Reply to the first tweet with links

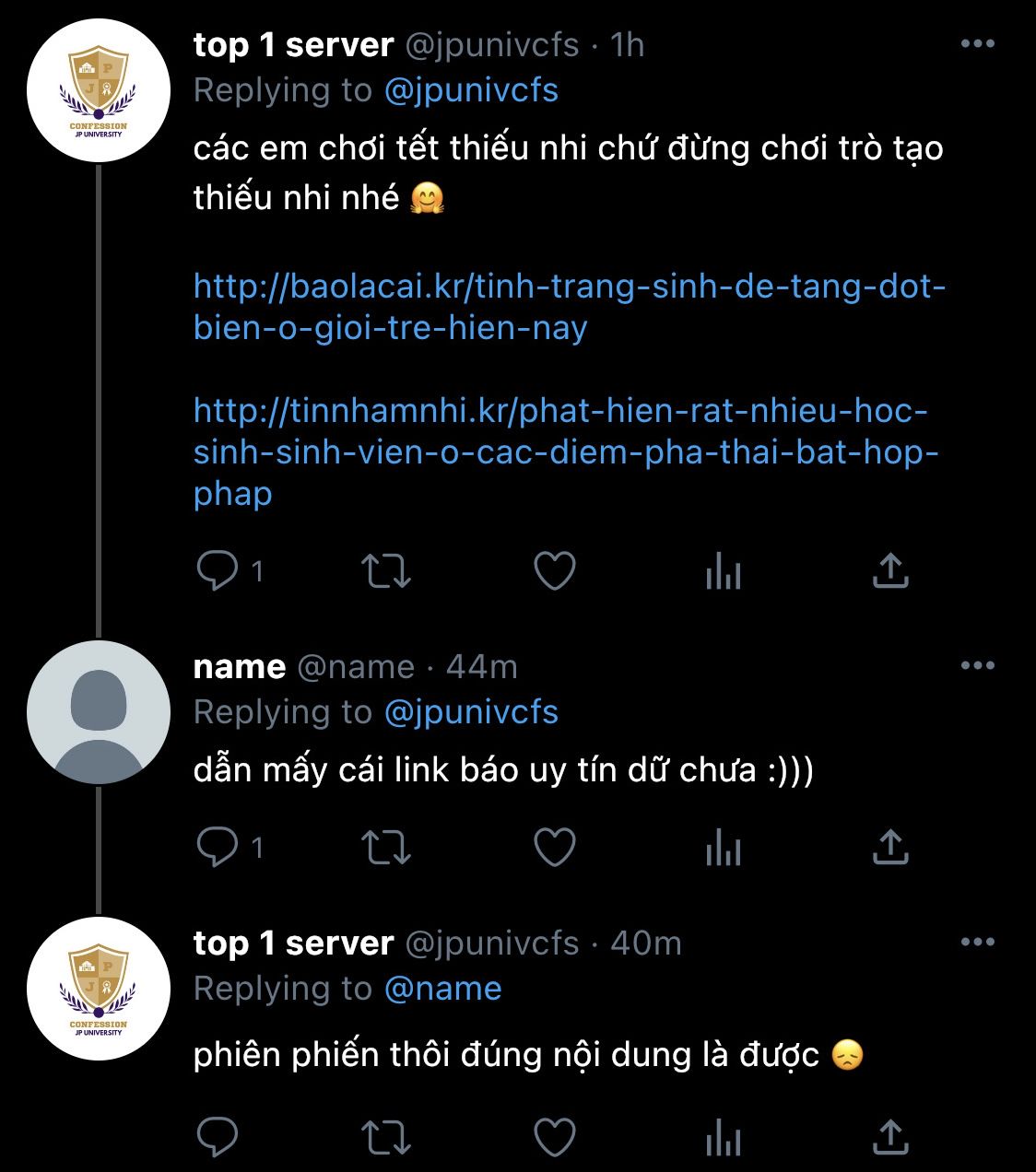click(x=218, y=571)
